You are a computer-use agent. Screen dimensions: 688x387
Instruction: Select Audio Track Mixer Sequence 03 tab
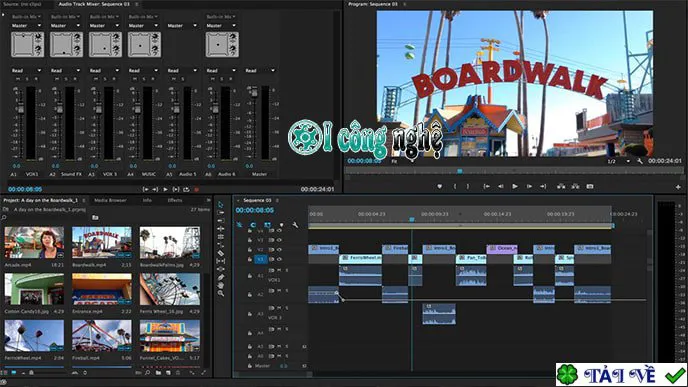[x=94, y=4]
